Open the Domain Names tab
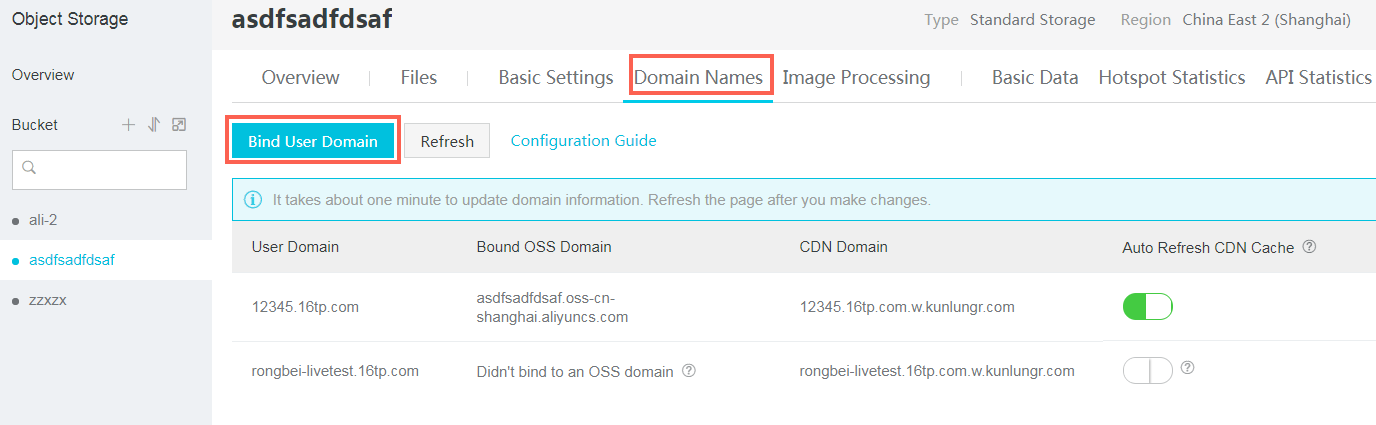 [x=699, y=77]
